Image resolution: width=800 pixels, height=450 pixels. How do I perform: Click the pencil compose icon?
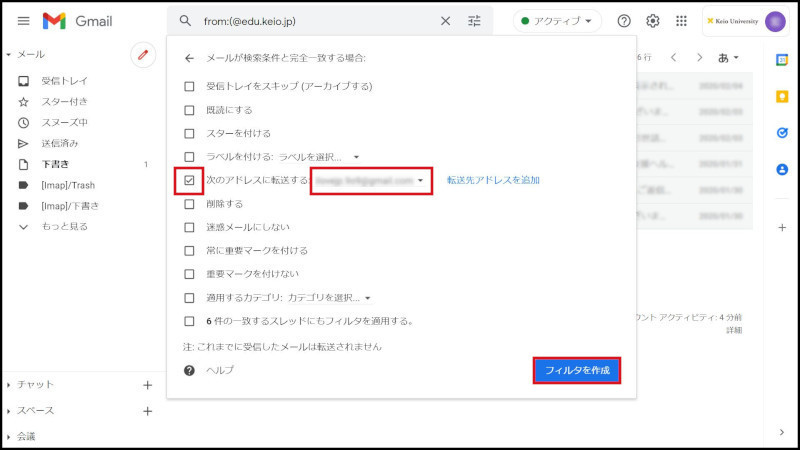[x=143, y=56]
